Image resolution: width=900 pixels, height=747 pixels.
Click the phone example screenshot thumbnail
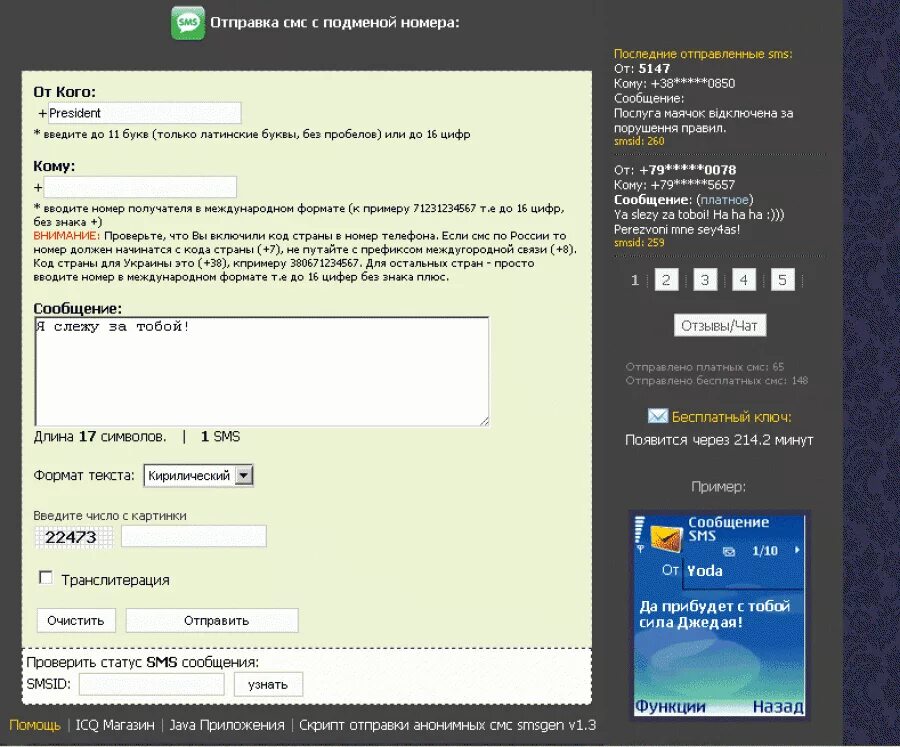click(719, 614)
